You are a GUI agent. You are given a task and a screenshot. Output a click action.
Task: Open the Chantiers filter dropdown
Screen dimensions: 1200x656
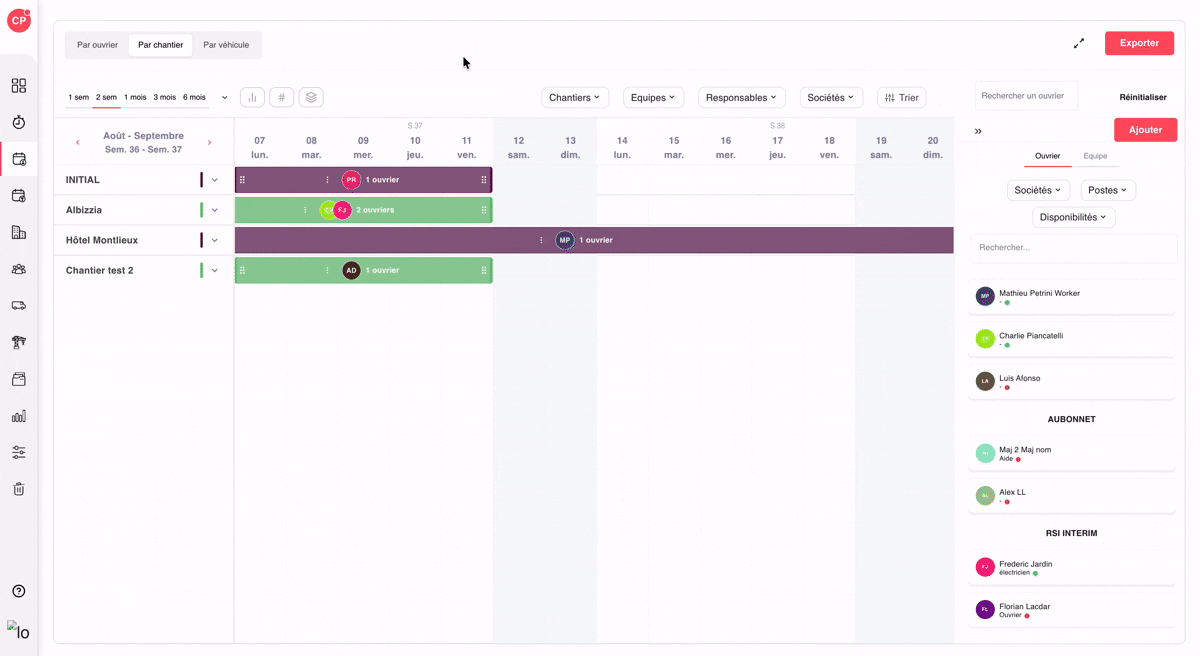click(x=575, y=97)
